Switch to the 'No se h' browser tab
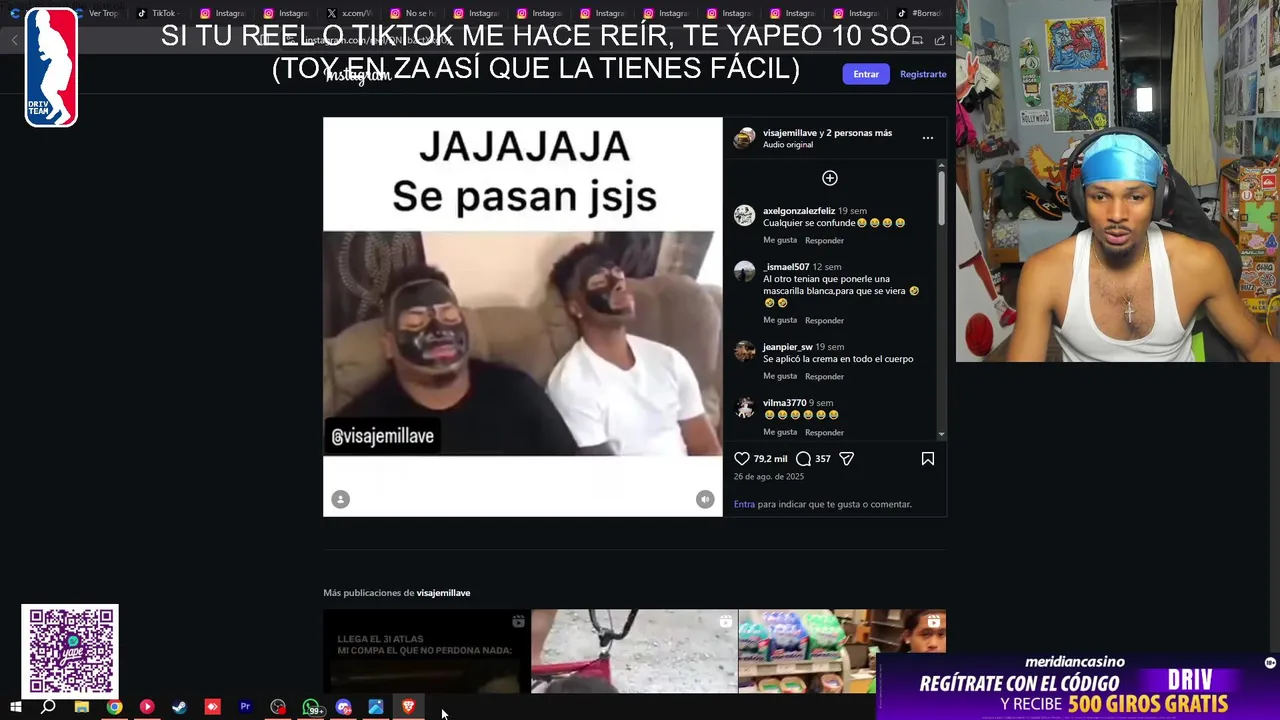Image resolution: width=1280 pixels, height=720 pixels. (412, 13)
